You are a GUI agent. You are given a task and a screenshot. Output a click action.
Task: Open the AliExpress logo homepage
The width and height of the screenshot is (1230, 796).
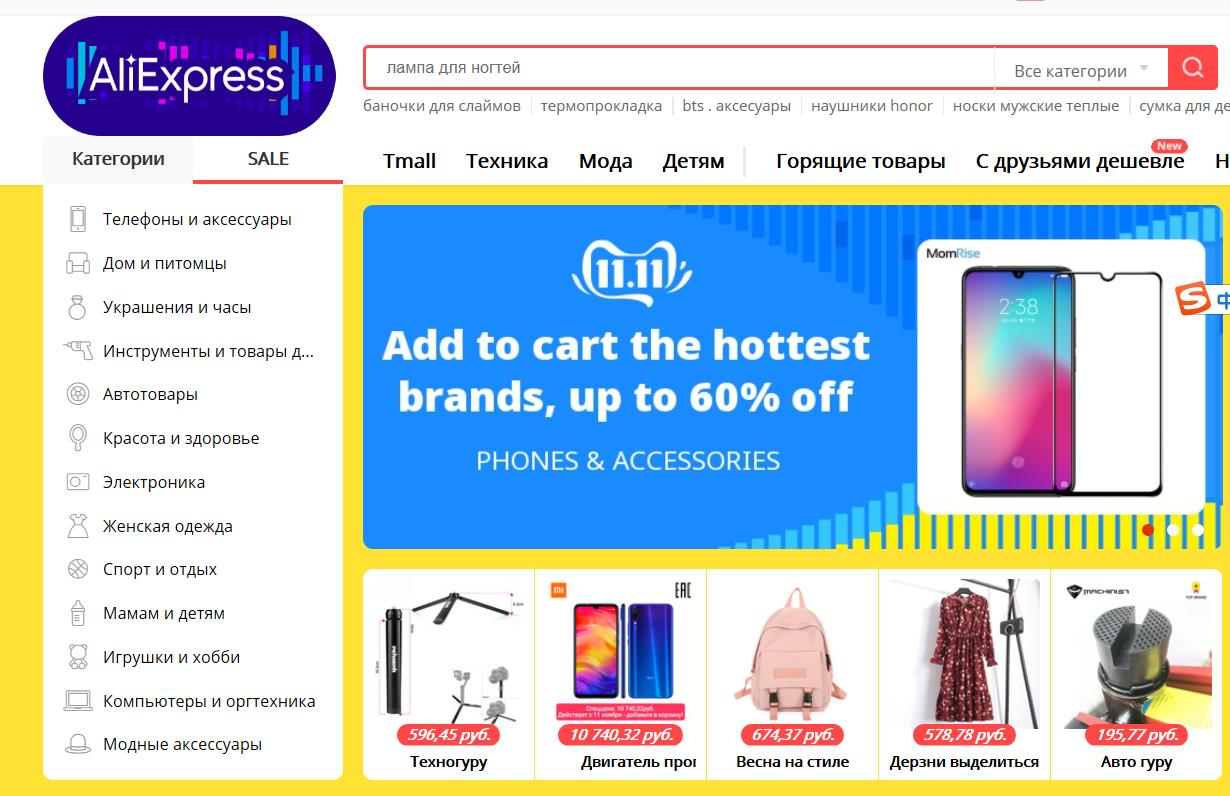point(189,77)
